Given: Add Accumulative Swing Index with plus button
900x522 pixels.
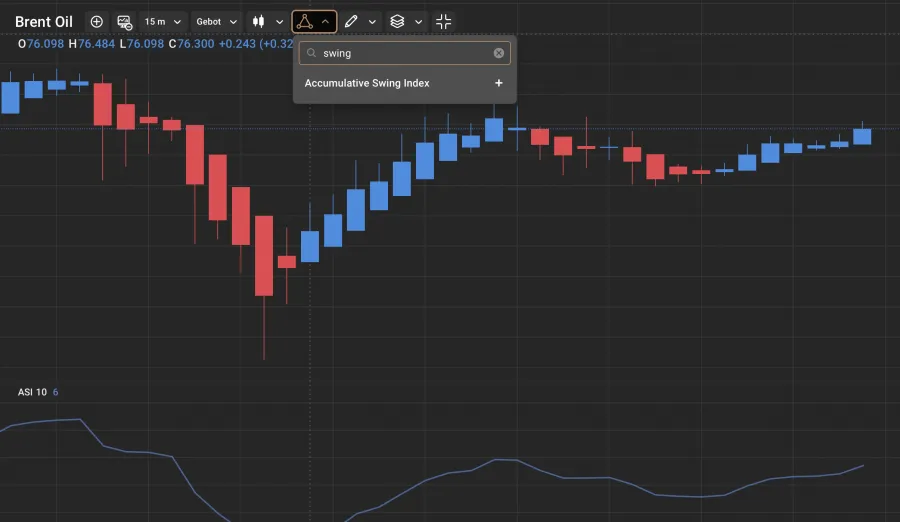Looking at the screenshot, I should tap(499, 83).
